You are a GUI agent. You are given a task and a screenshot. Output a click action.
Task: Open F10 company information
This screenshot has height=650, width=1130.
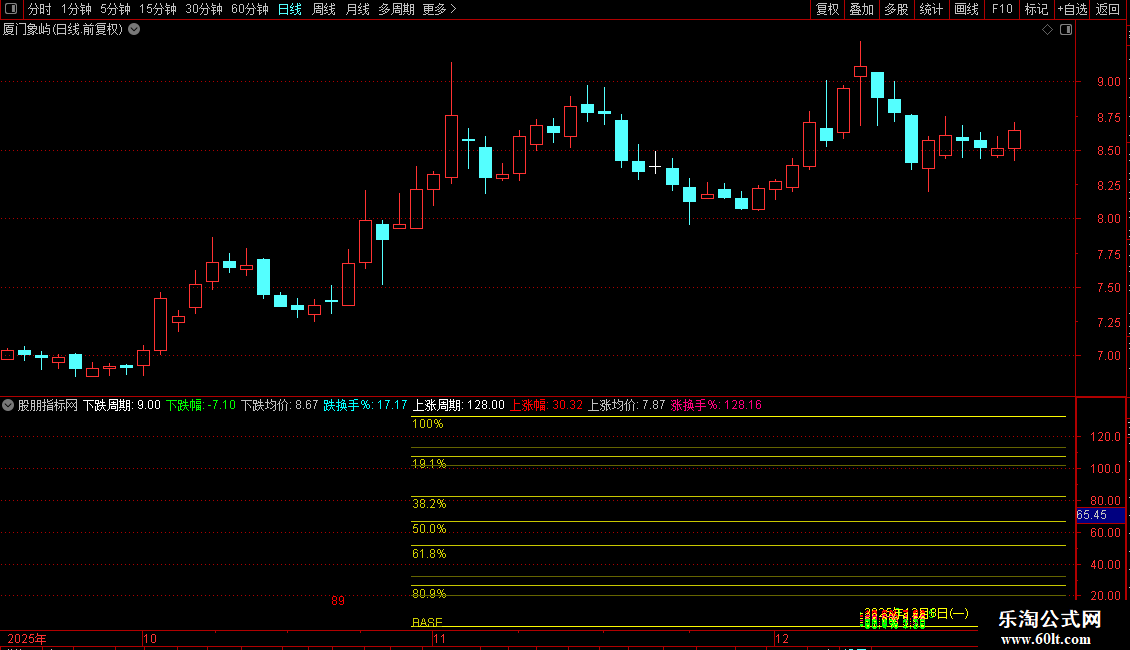coord(1002,9)
